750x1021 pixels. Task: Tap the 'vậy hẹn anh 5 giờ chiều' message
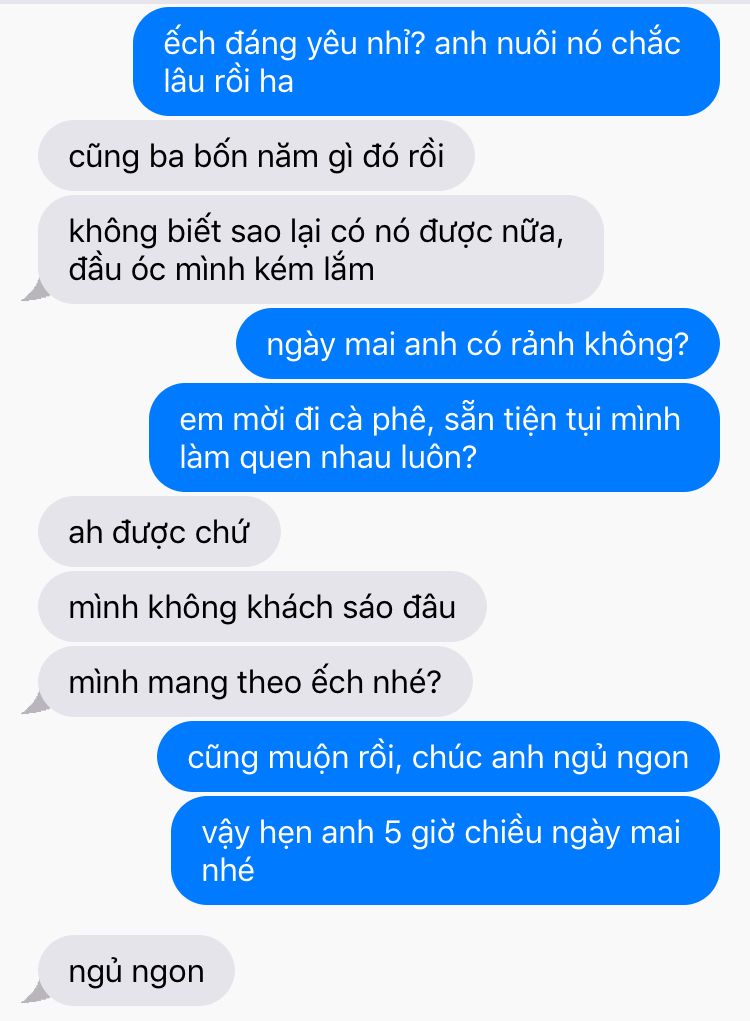click(445, 850)
